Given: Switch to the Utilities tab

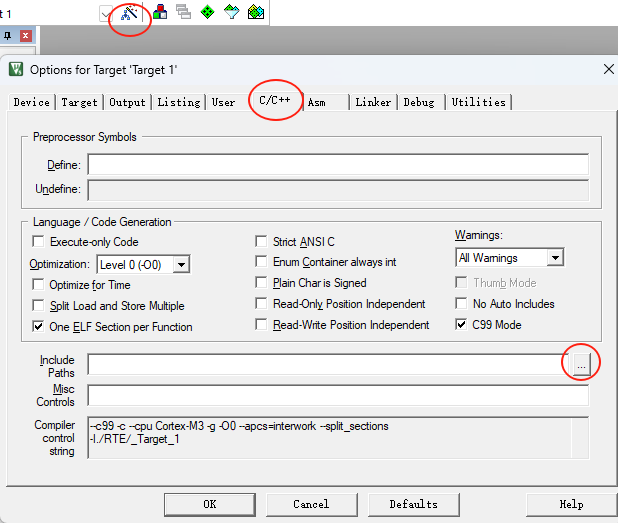Looking at the screenshot, I should (478, 102).
